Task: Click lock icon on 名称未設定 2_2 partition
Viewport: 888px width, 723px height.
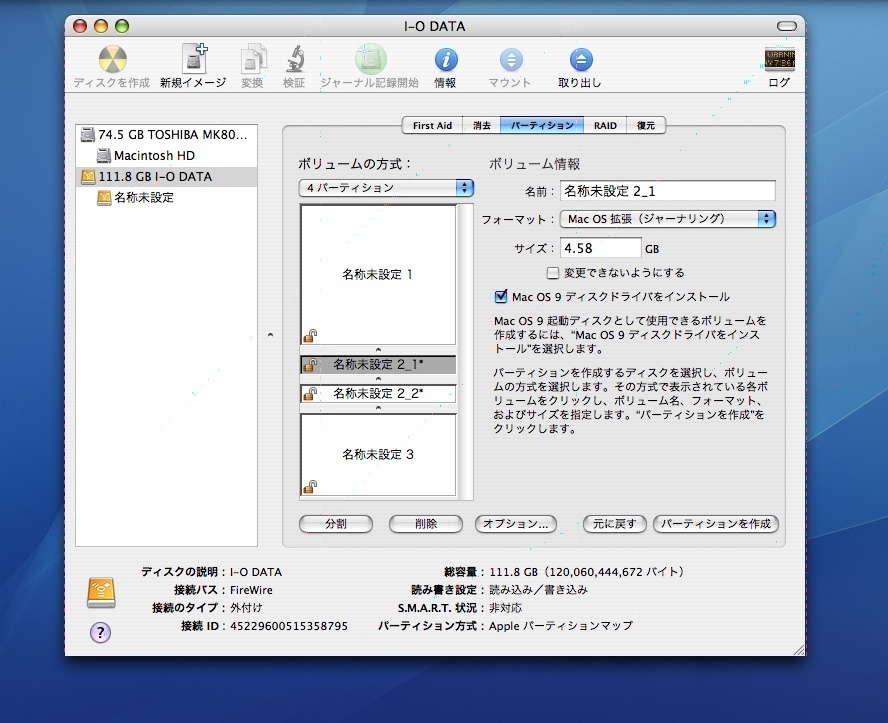Action: pos(310,393)
